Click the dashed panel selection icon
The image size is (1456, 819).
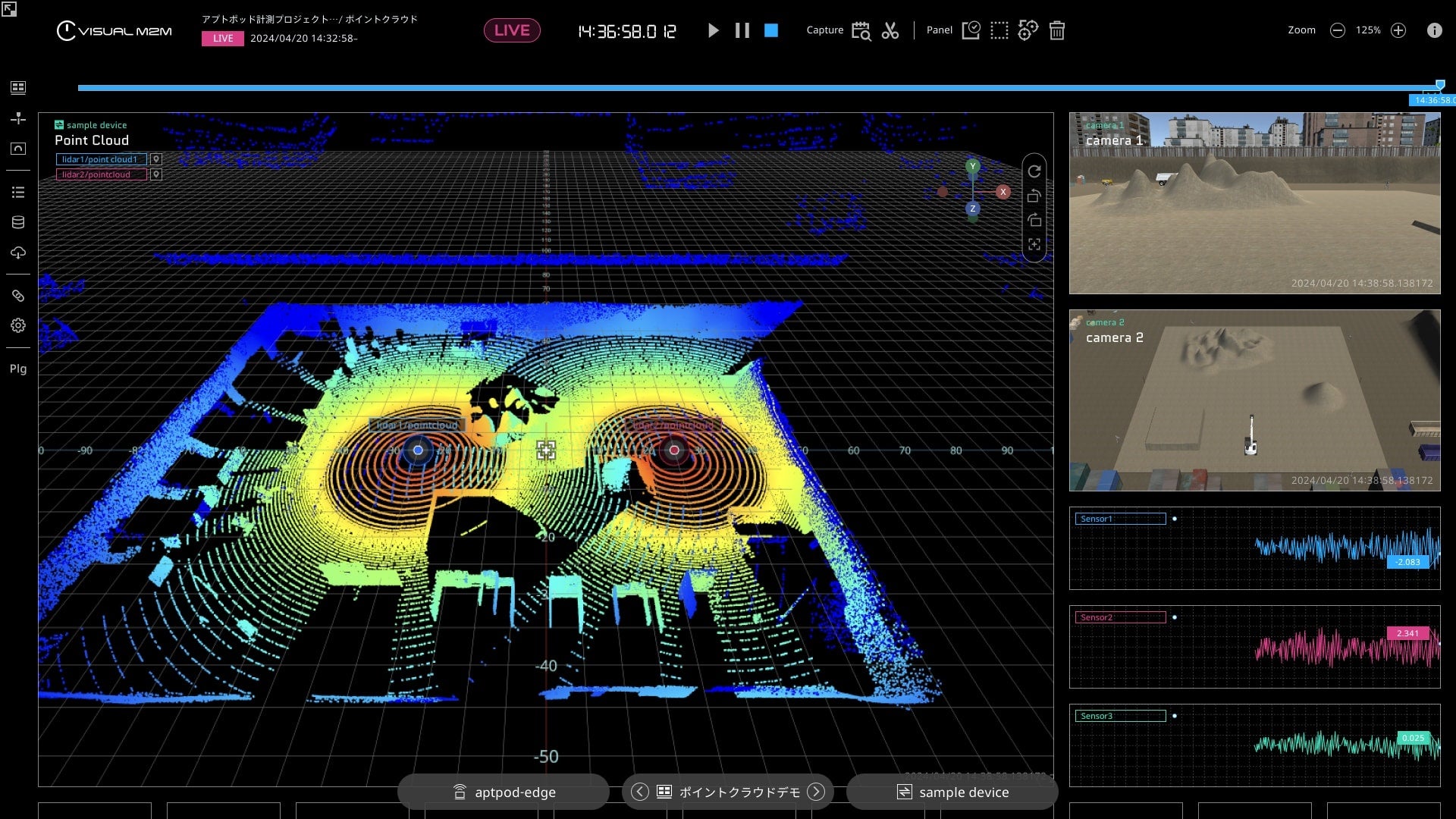pos(999,30)
